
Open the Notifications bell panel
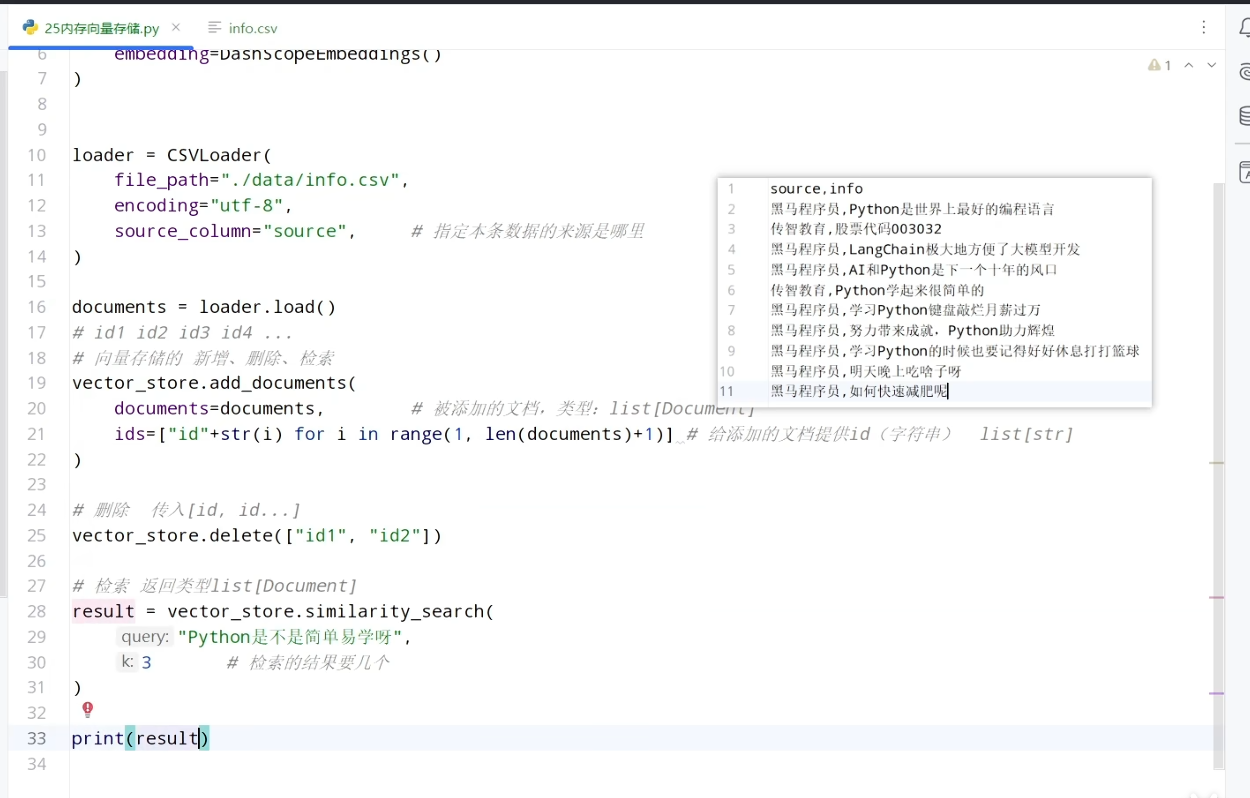[1244, 28]
